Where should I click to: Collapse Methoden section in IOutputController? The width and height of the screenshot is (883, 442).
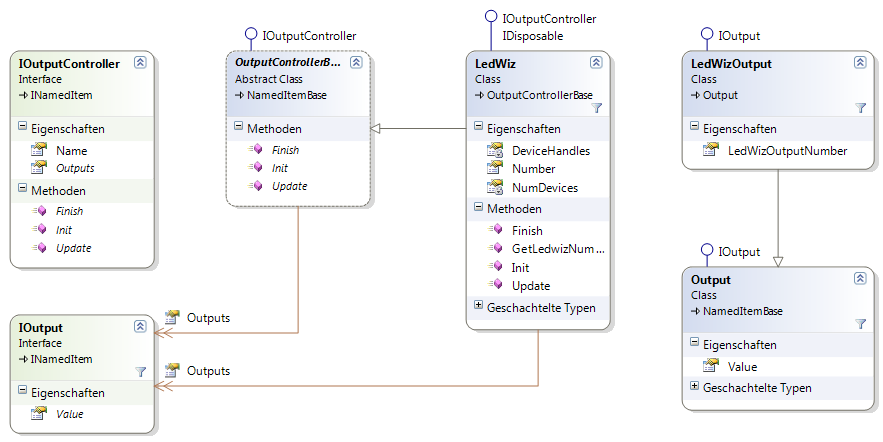click(23, 188)
